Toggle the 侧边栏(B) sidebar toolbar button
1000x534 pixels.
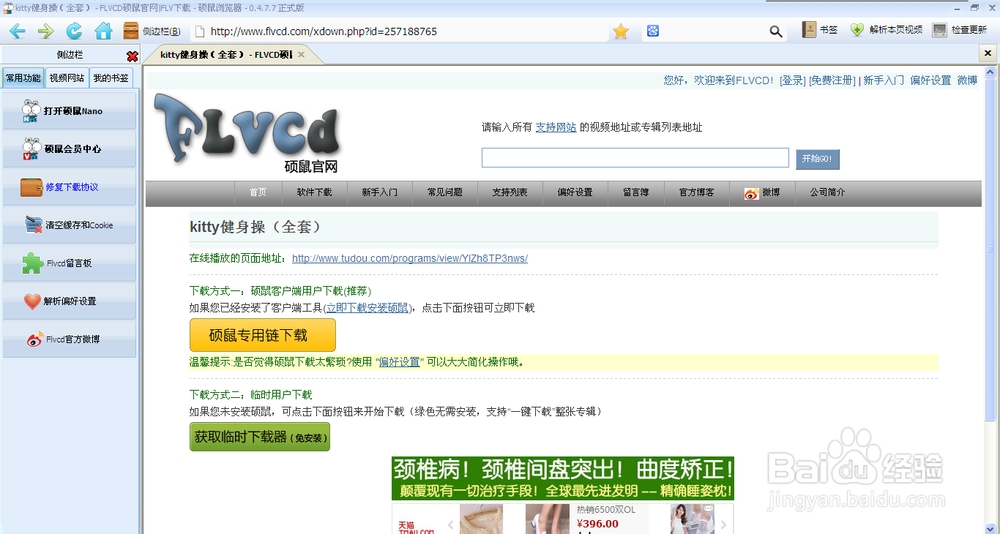[152, 31]
